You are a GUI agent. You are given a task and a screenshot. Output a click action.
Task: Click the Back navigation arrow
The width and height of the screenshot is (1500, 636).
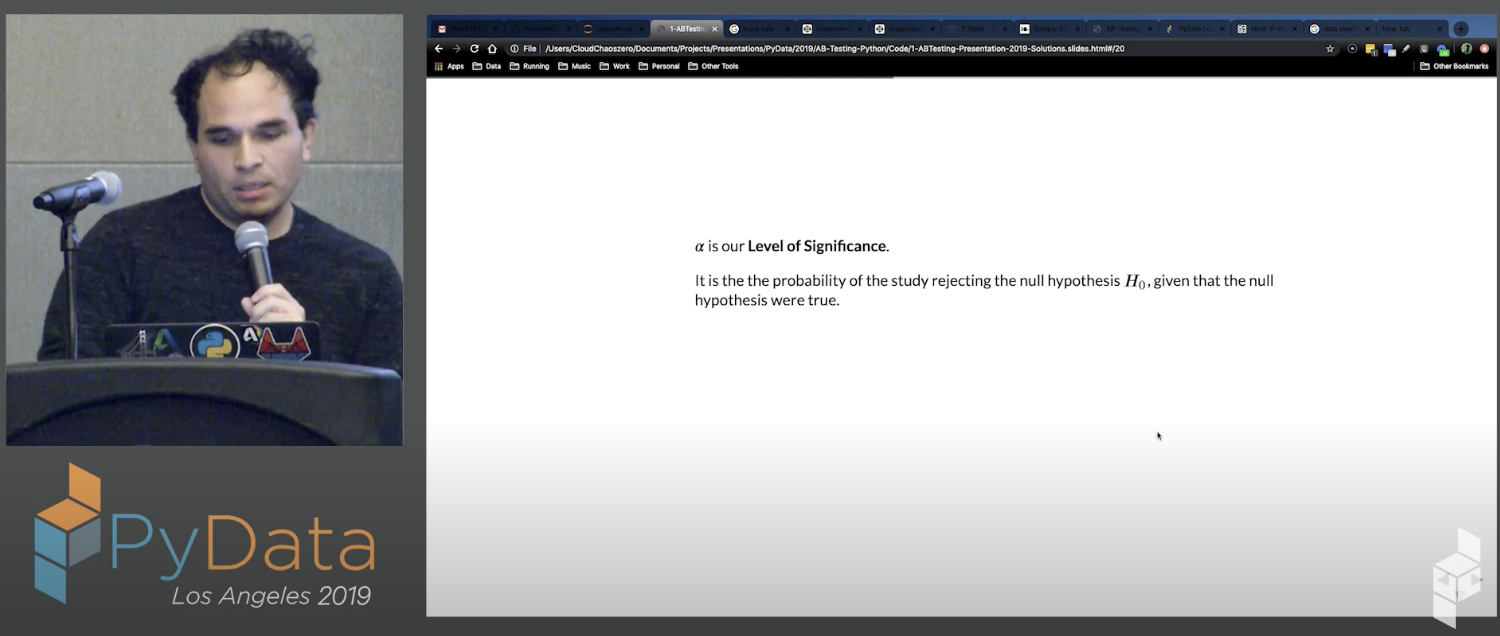438,48
